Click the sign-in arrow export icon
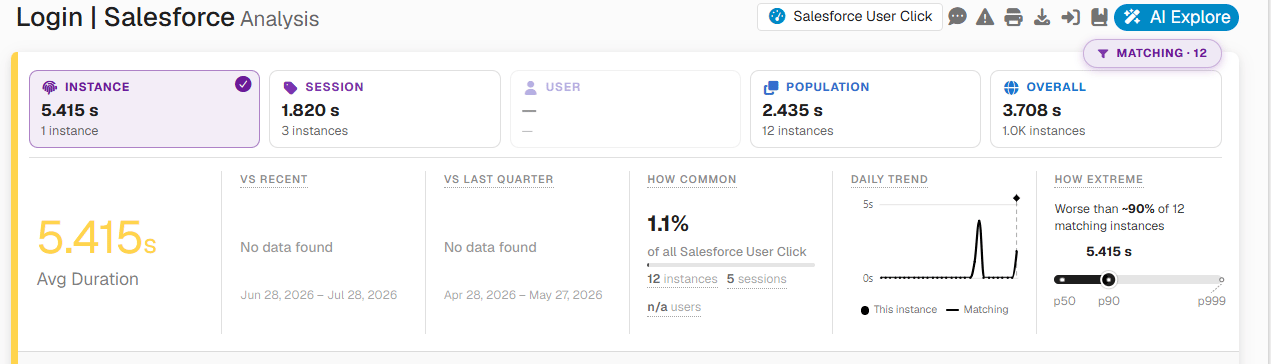Image resolution: width=1271 pixels, height=364 pixels. tap(1070, 17)
